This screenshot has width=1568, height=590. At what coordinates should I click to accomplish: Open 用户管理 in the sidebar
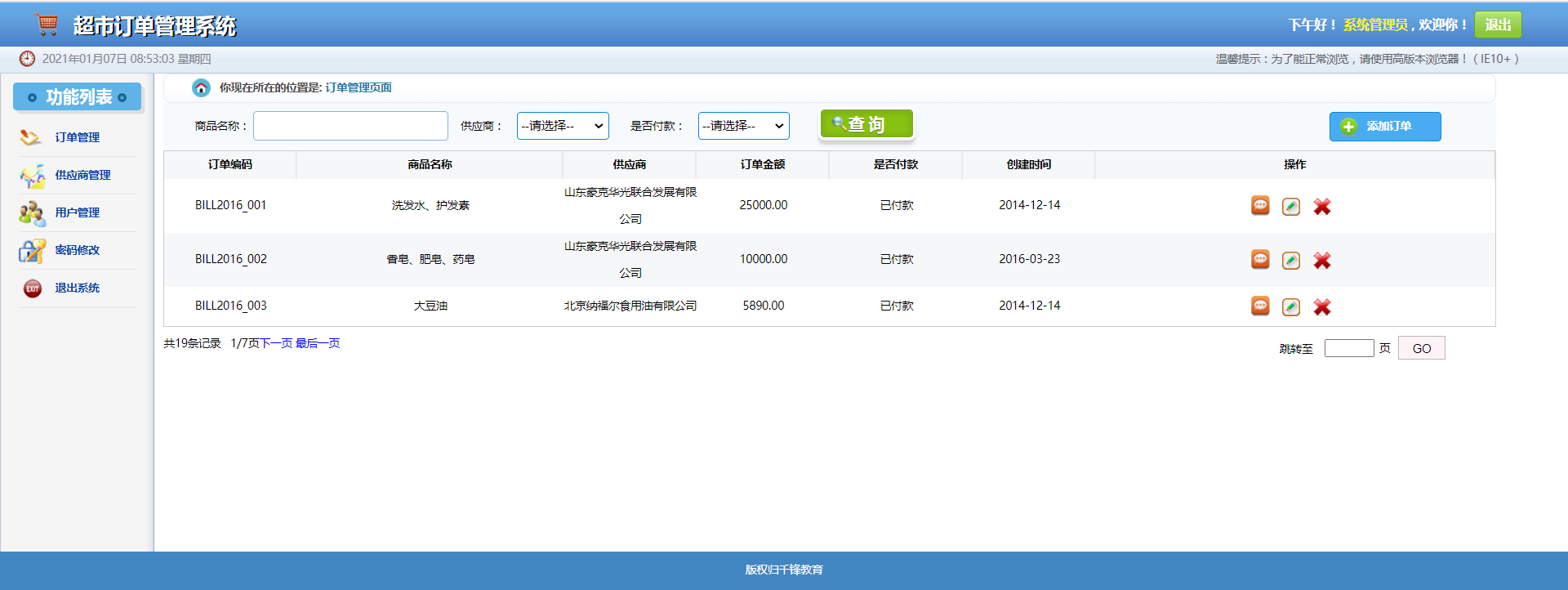tap(78, 212)
